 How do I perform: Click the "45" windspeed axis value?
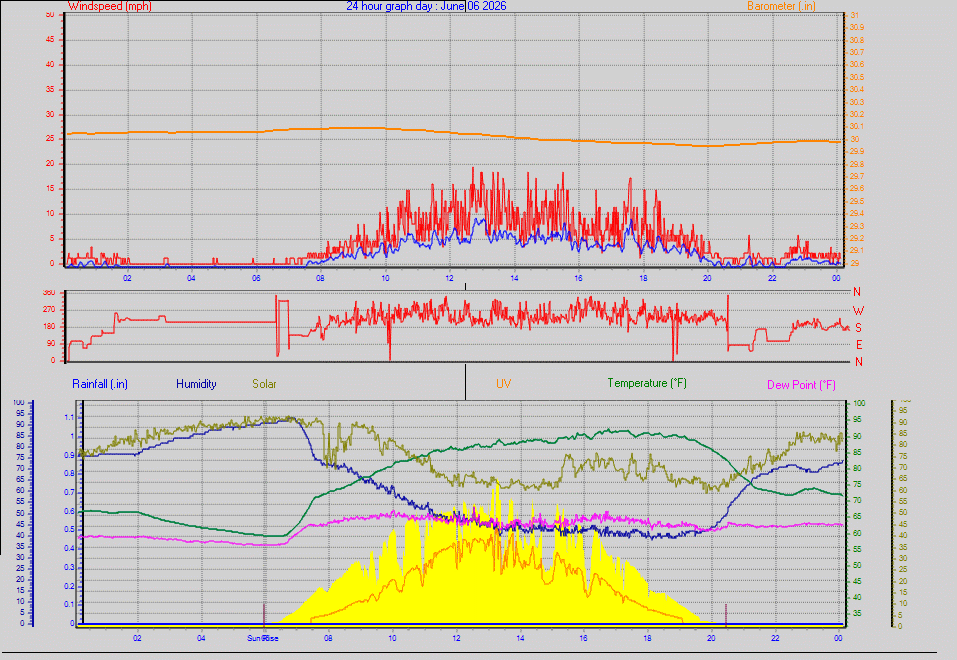50,39
